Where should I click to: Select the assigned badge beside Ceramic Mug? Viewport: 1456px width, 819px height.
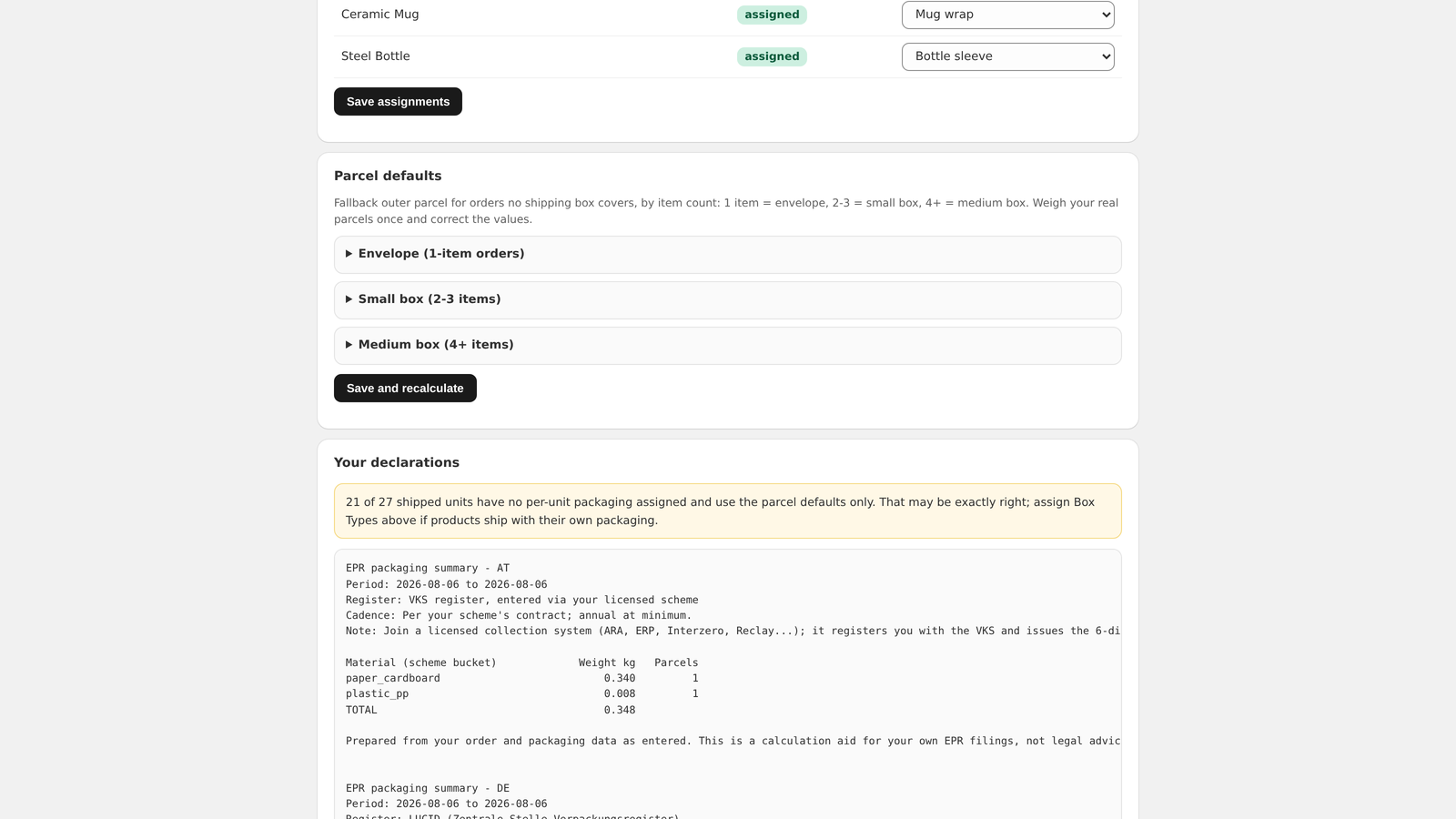pyautogui.click(x=772, y=15)
